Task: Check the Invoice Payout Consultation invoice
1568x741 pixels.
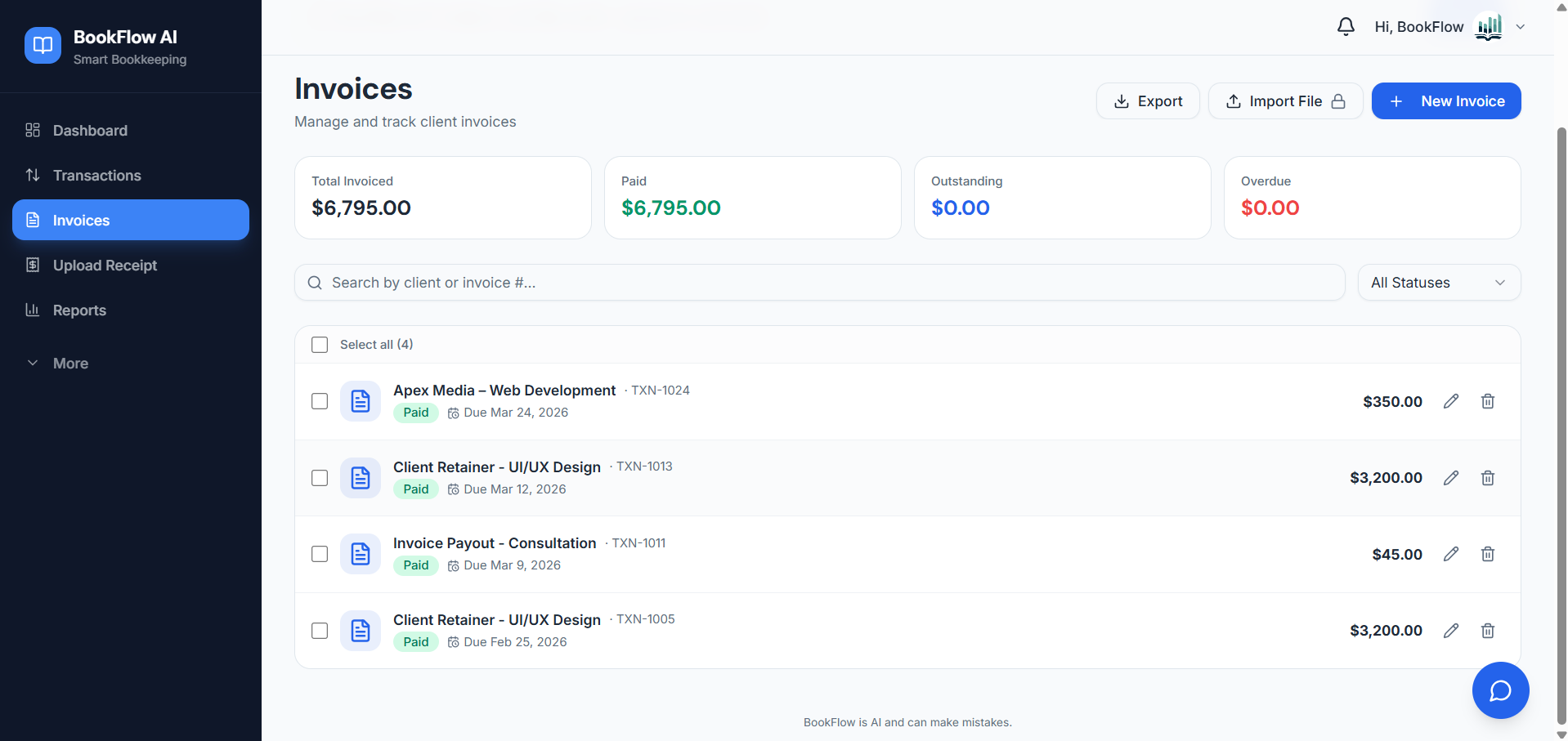Action: click(x=320, y=554)
